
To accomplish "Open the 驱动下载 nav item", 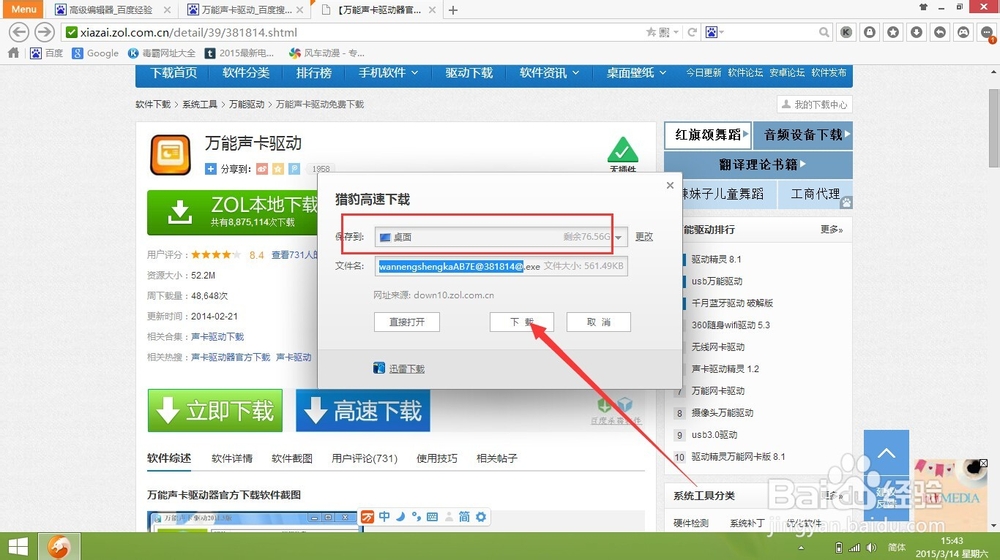I will tap(469, 73).
